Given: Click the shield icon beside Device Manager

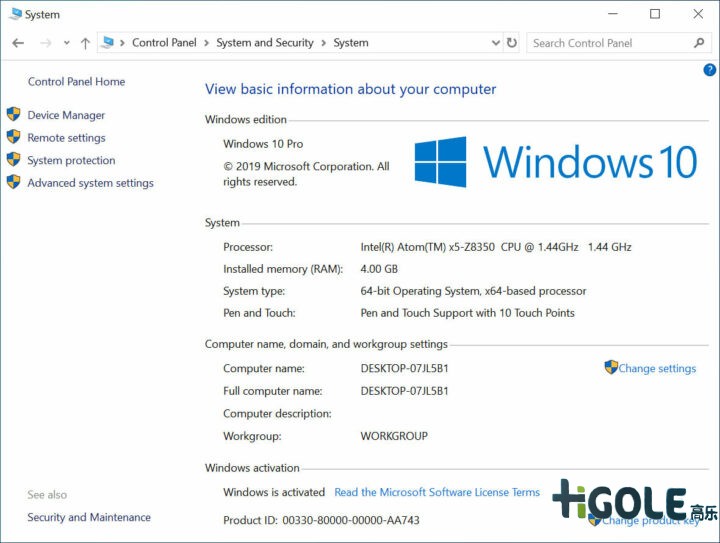Looking at the screenshot, I should coord(13,115).
